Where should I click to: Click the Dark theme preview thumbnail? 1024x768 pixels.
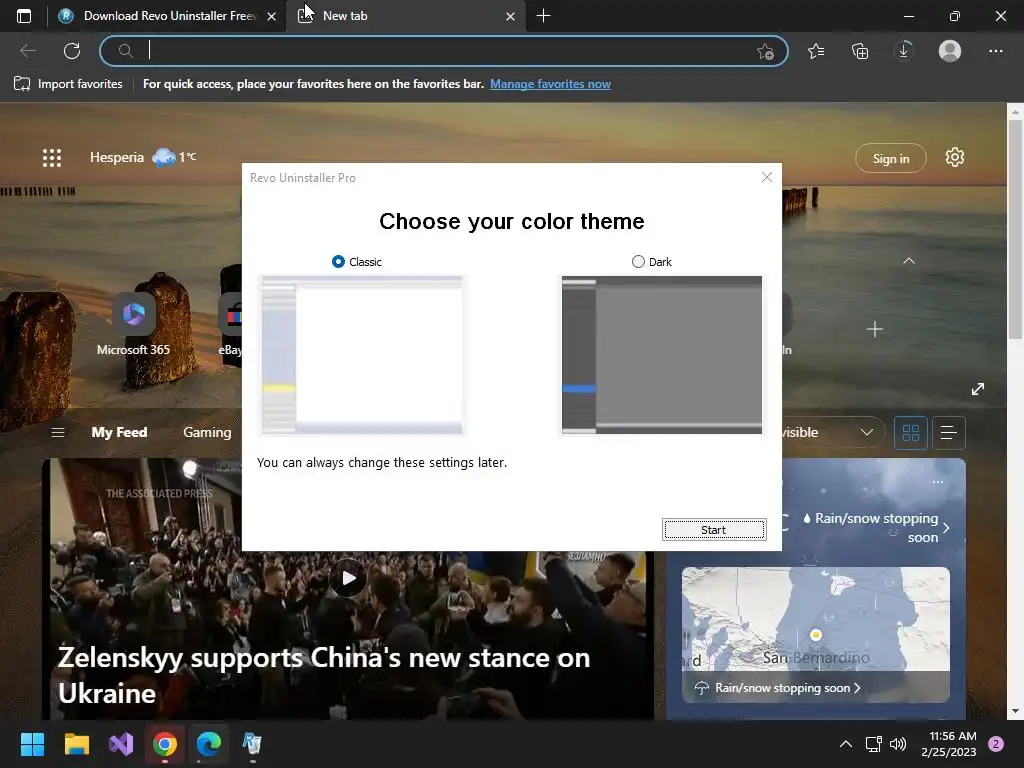click(x=662, y=355)
